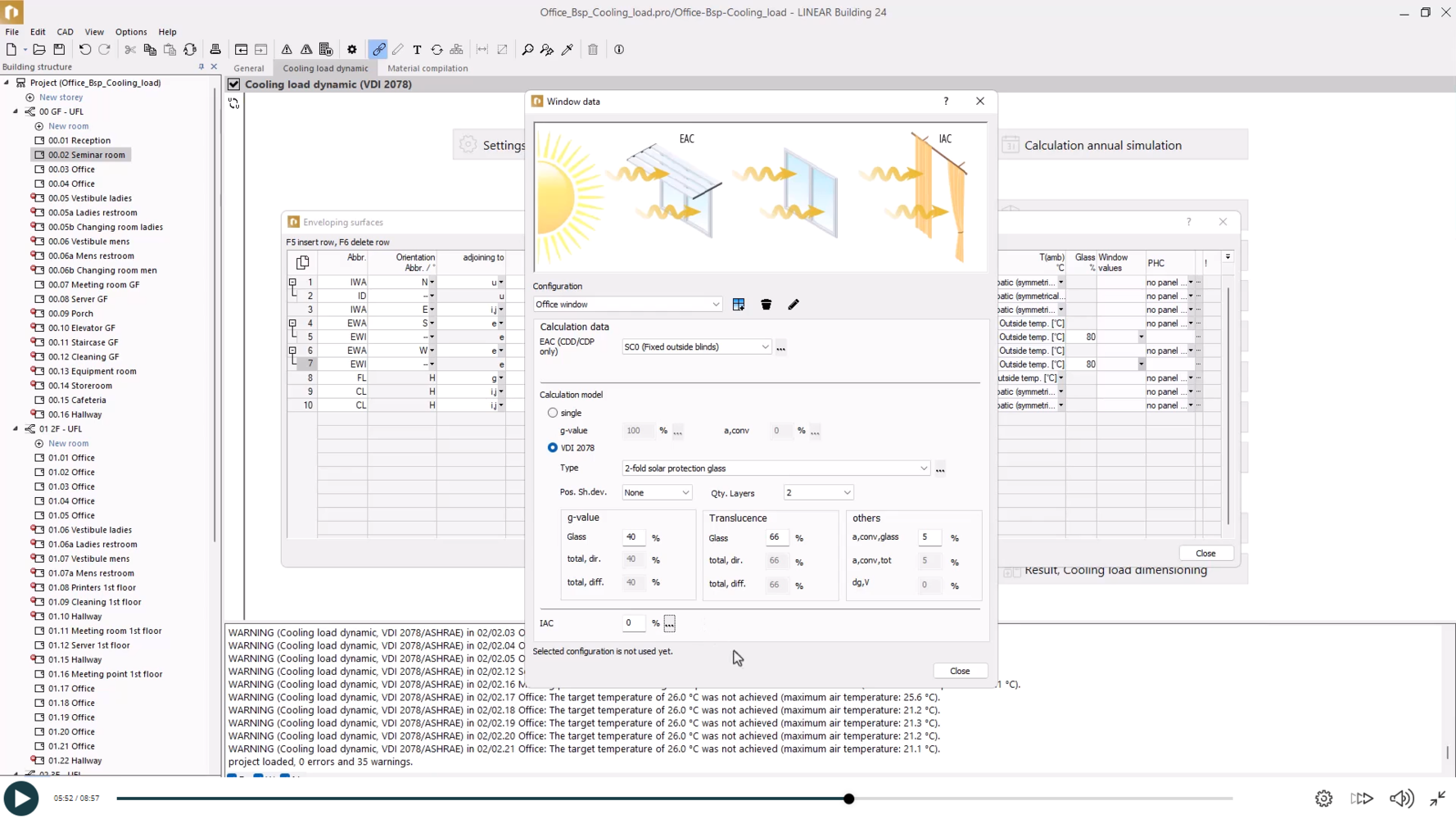Select the single calculation model radio
1456x819 pixels.
(553, 413)
